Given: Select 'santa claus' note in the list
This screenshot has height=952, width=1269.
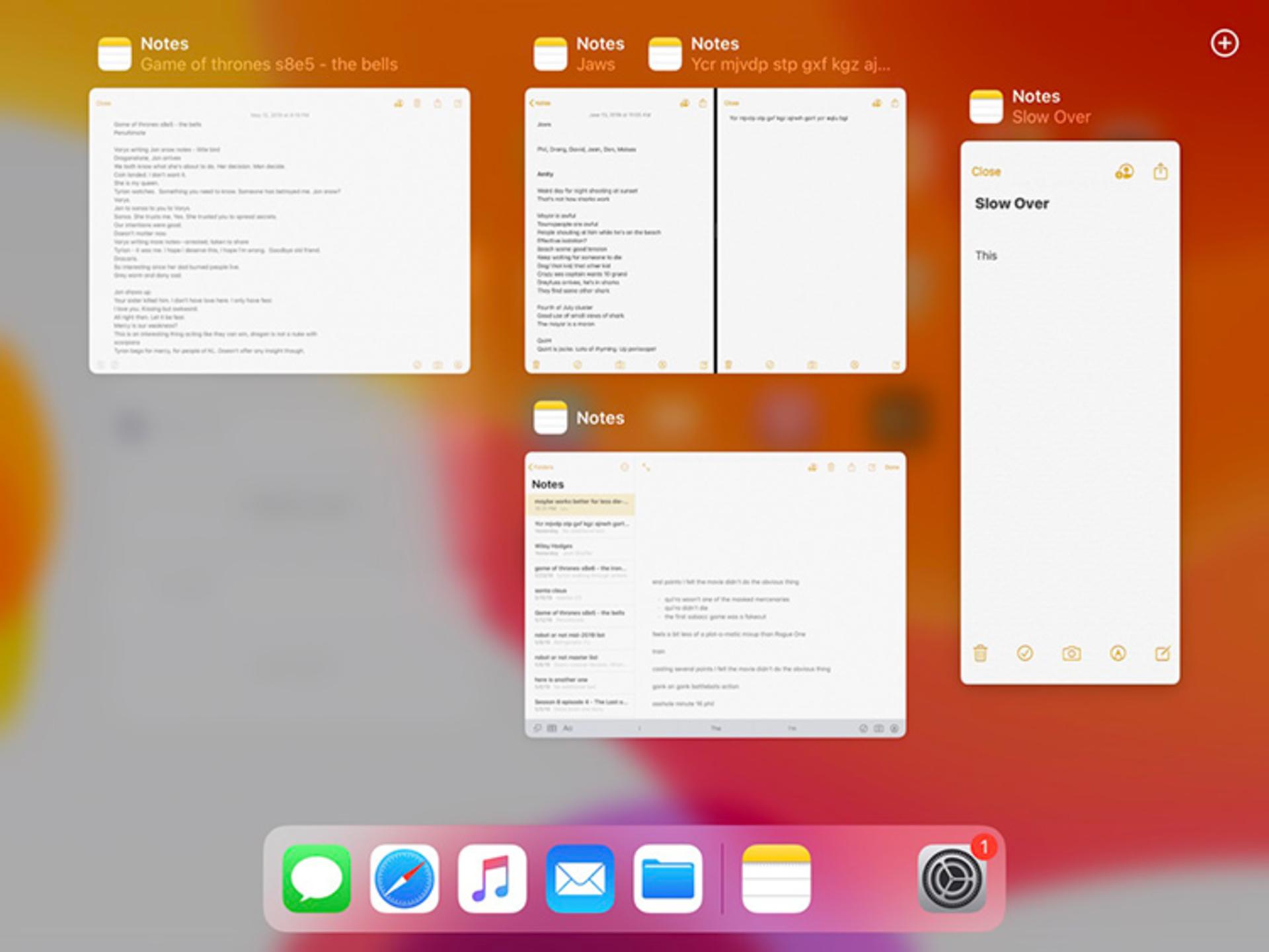Looking at the screenshot, I should 581,594.
